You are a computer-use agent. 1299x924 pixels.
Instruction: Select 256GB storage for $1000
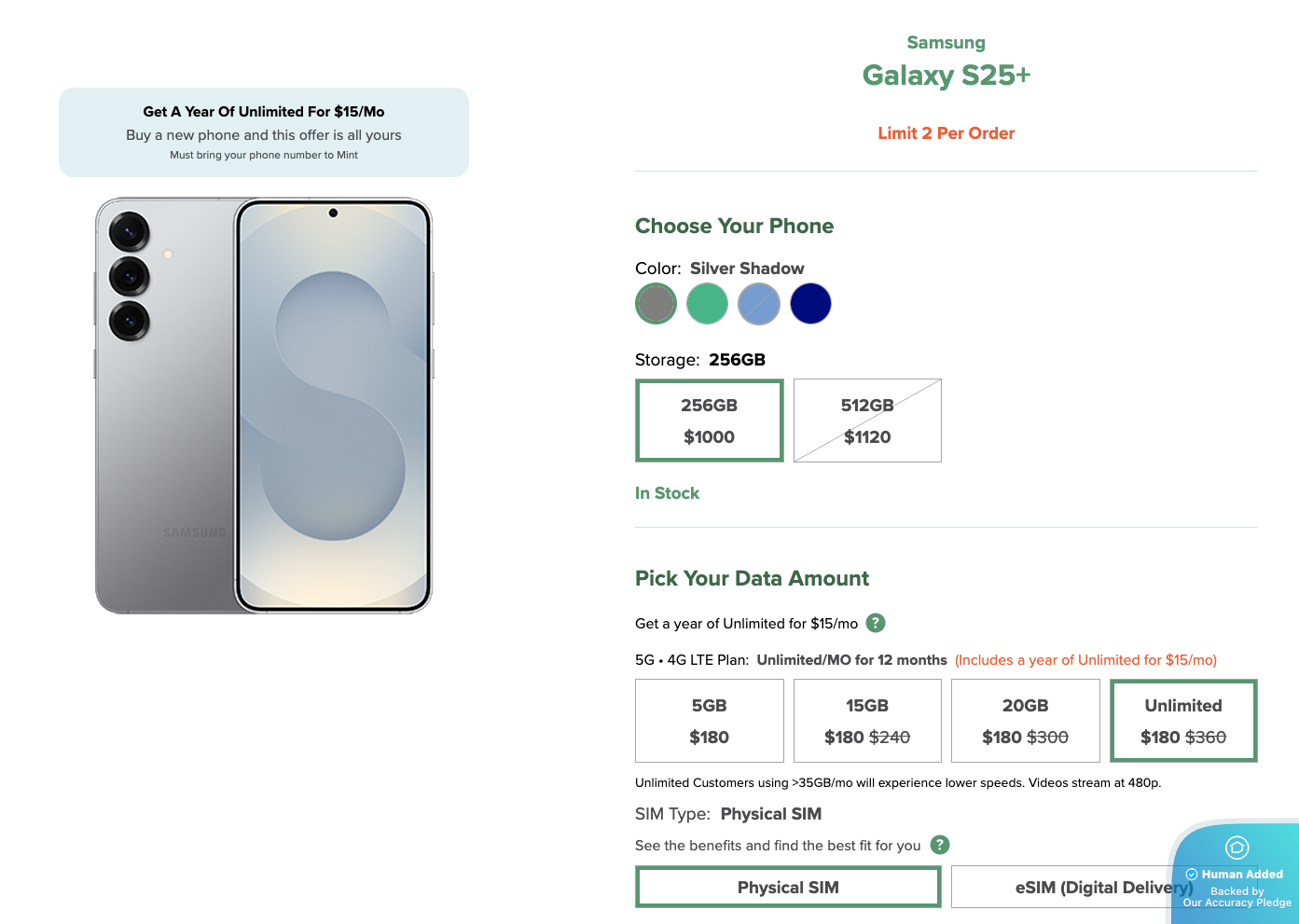709,421
